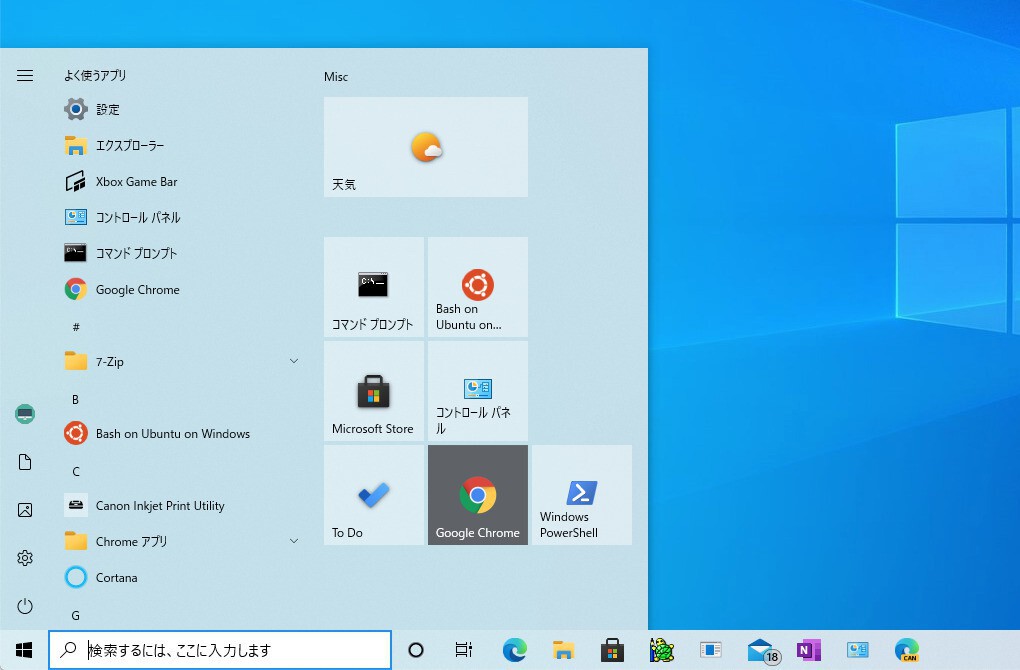Open Canon Inkjet Print Utility

coord(160,506)
